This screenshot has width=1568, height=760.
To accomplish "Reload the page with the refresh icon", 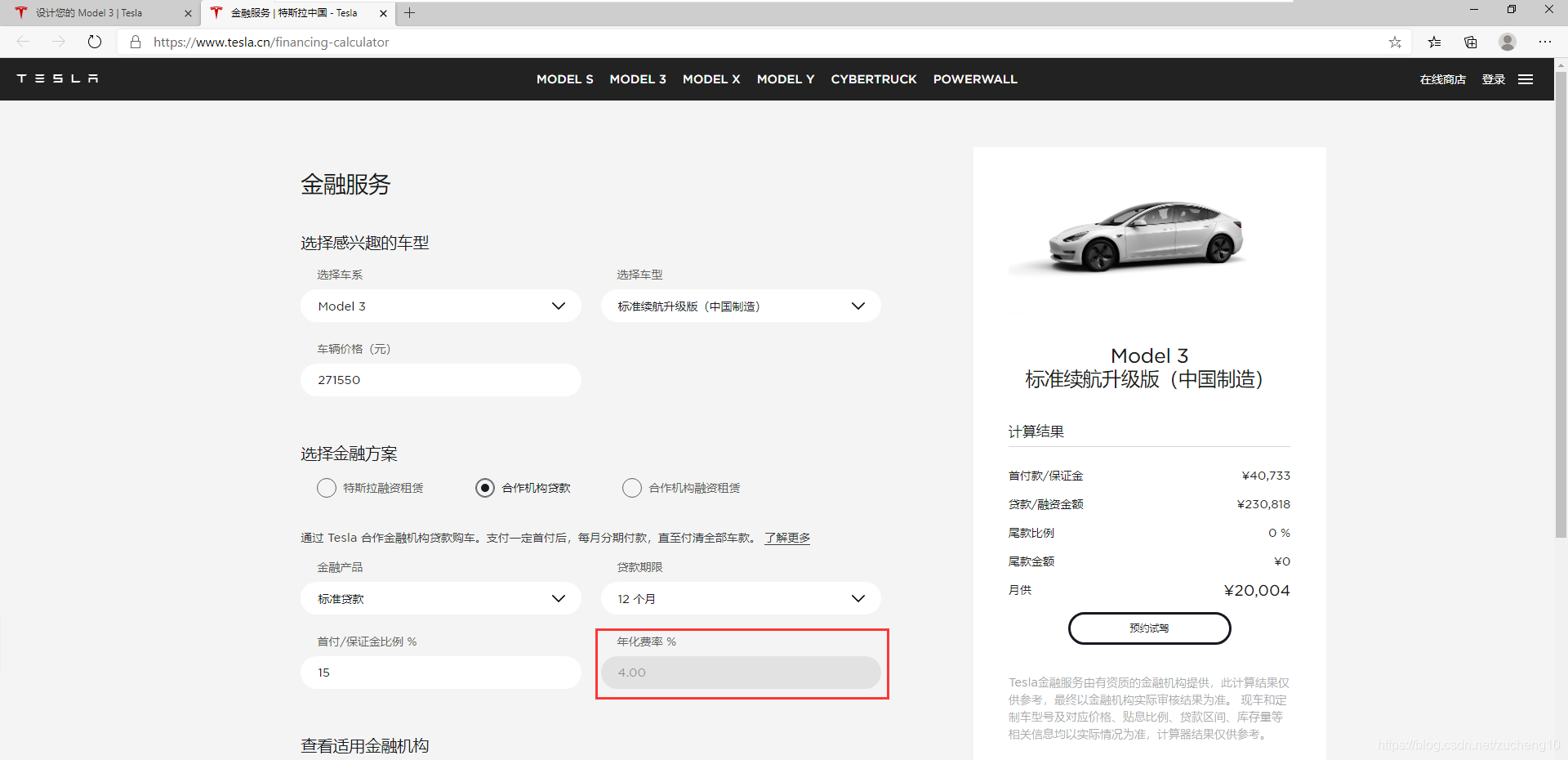I will pos(95,42).
